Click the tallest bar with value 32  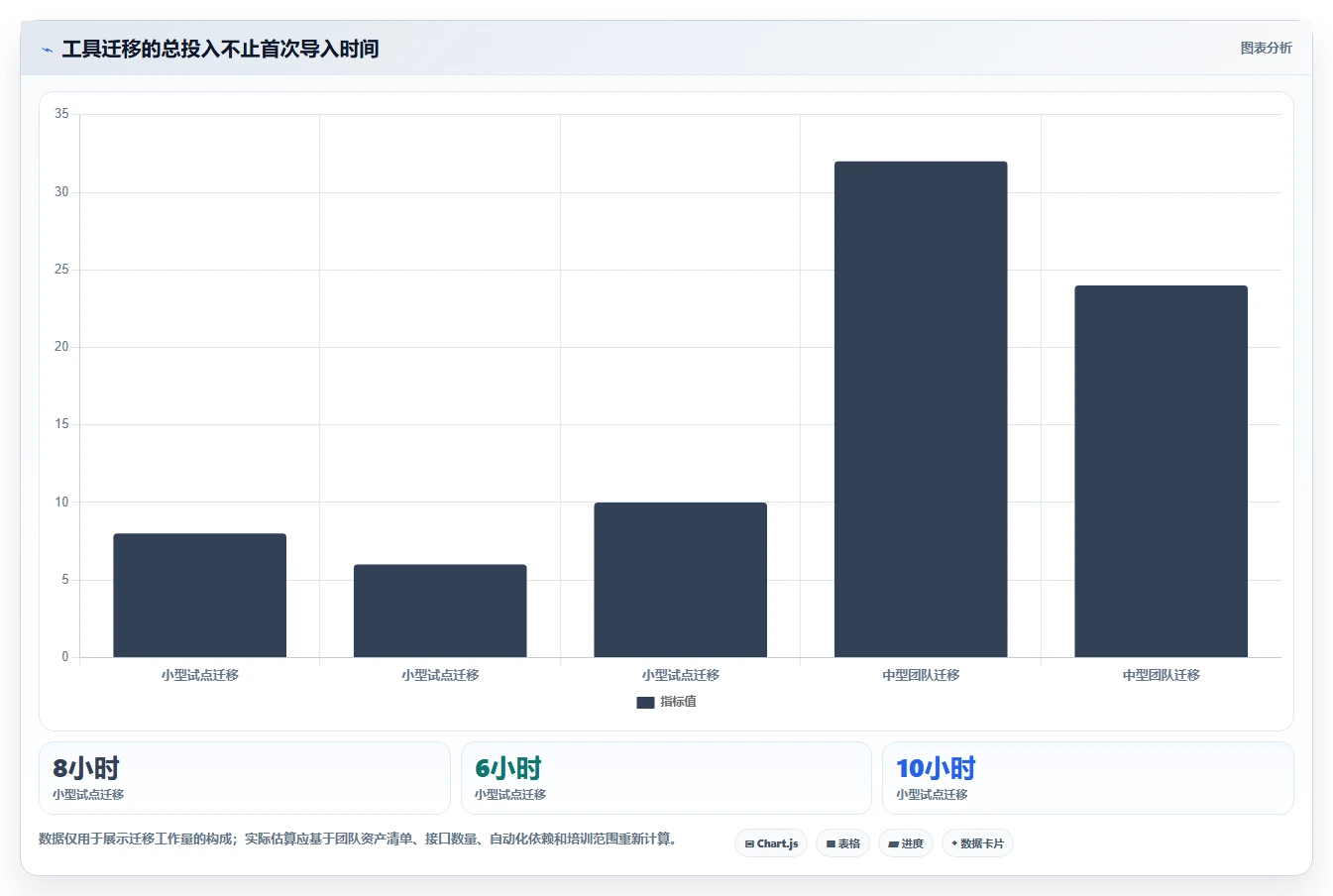coord(921,409)
